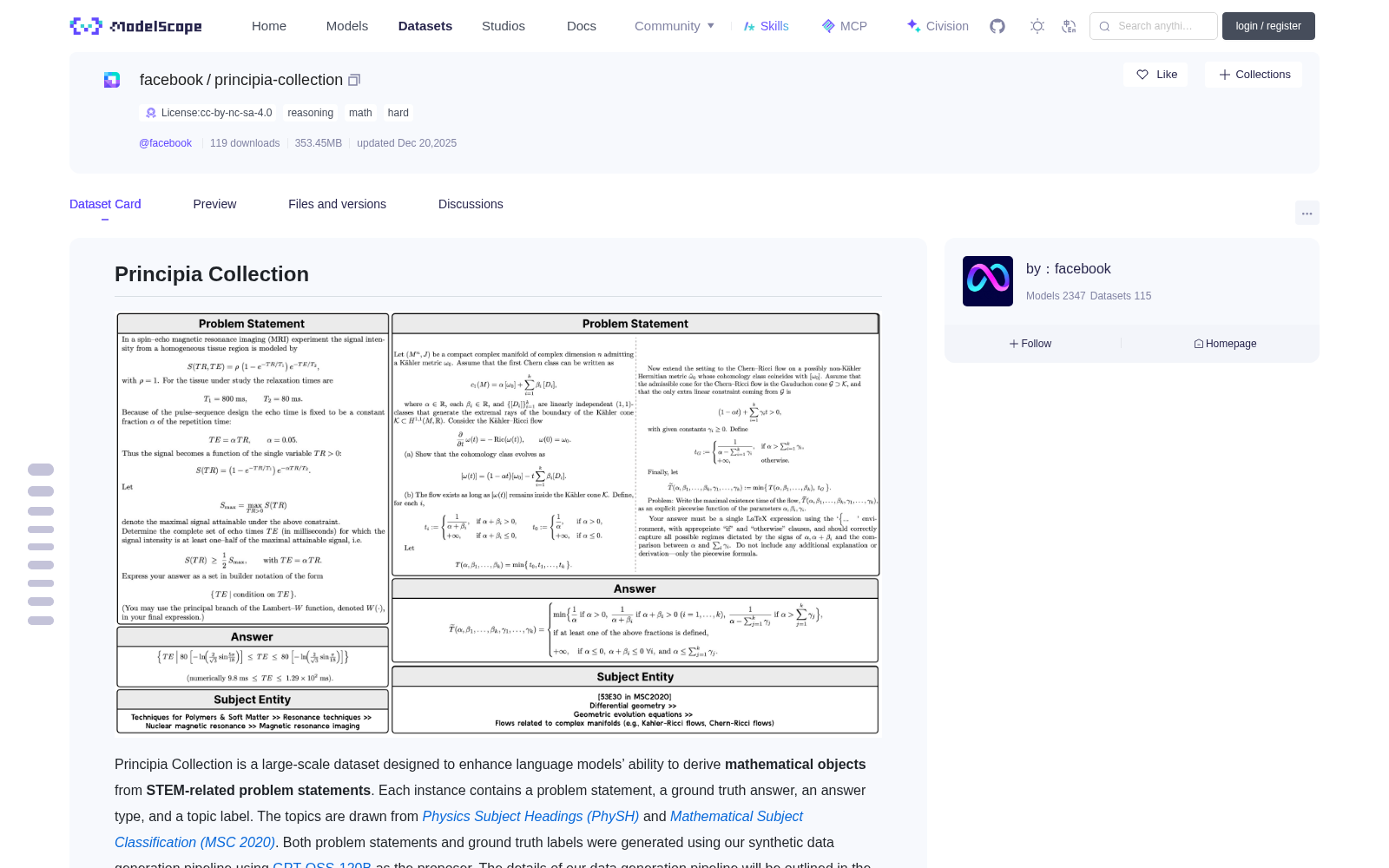Image resolution: width=1389 pixels, height=868 pixels.
Task: Open the Docs navigation item
Action: [582, 26]
